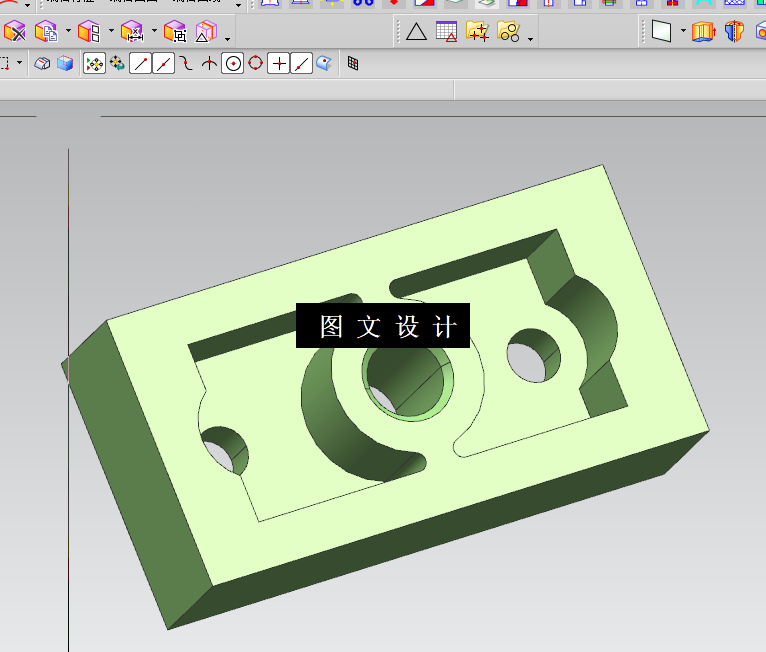Toggle mid point snap option
This screenshot has height=652, width=766.
pos(164,63)
